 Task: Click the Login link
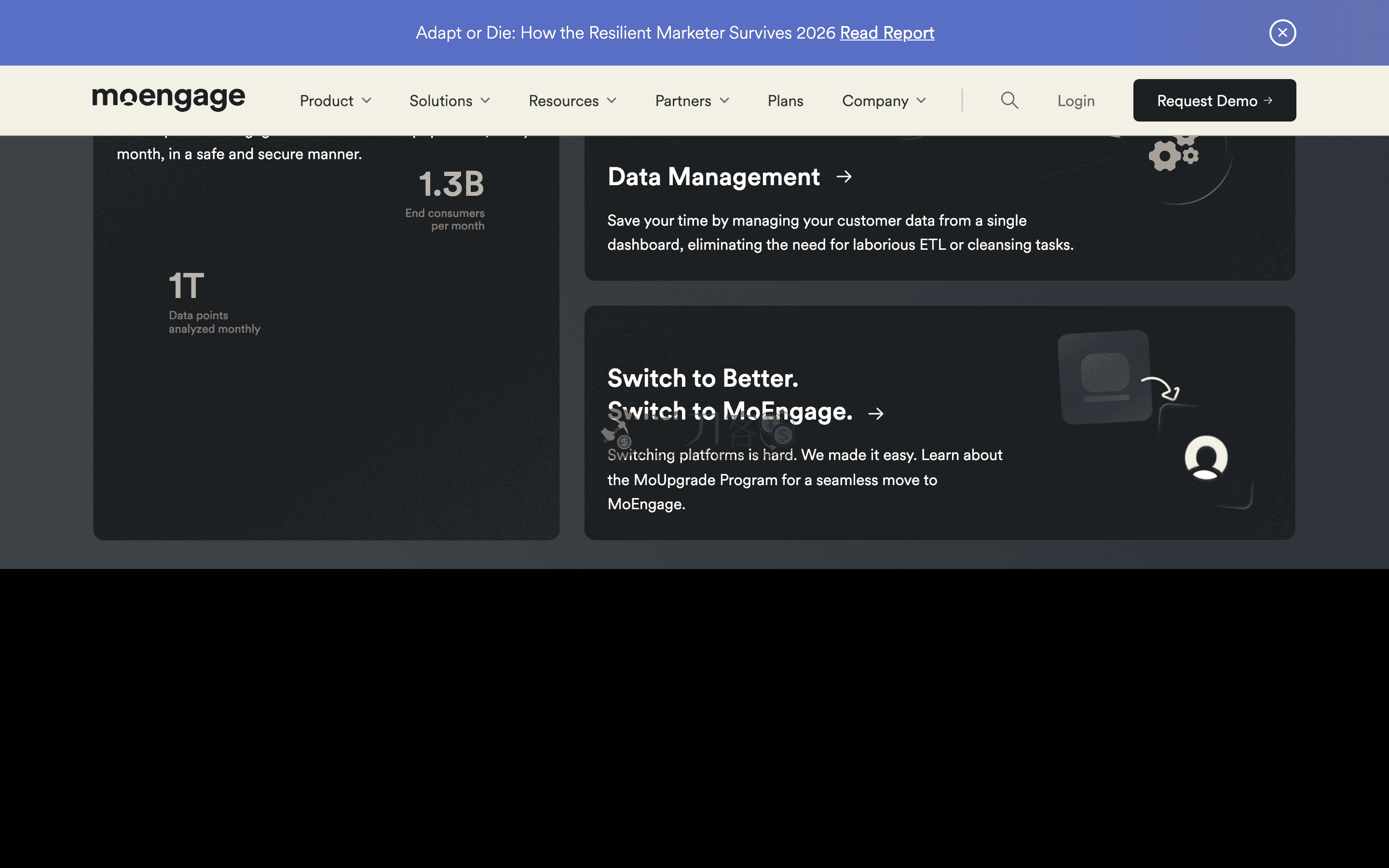pyautogui.click(x=1076, y=101)
